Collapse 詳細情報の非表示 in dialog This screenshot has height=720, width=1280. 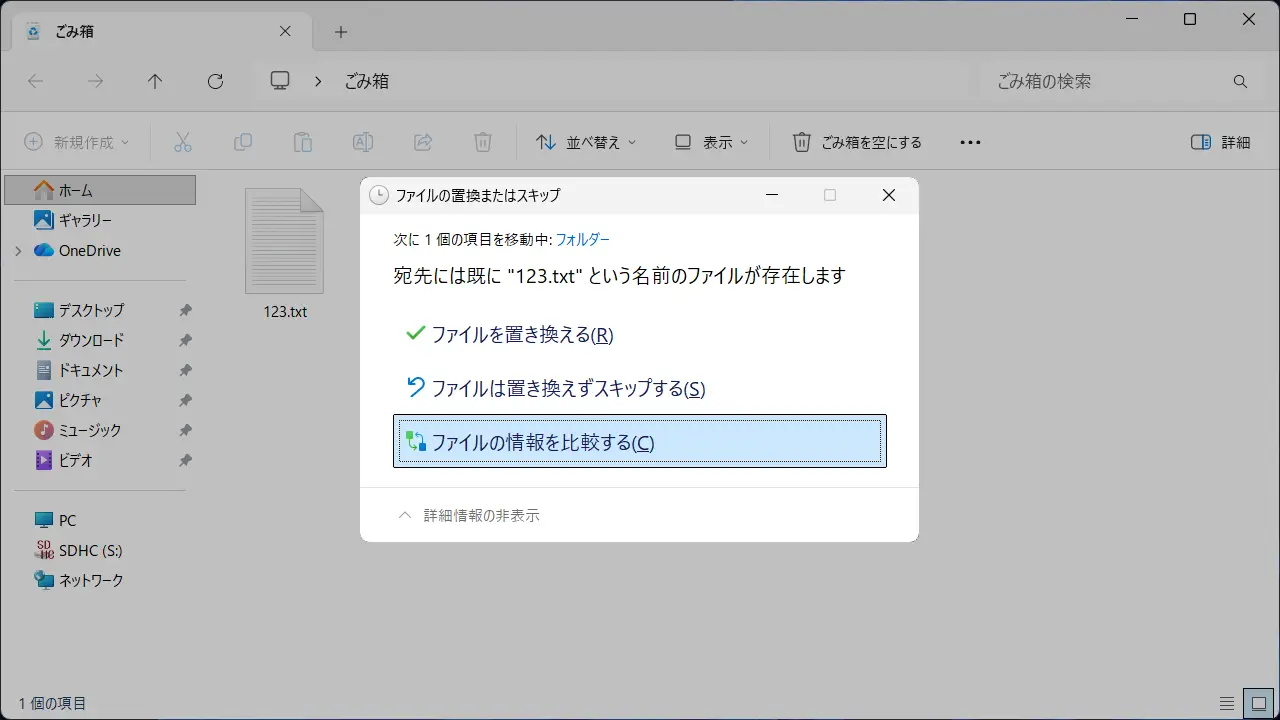[469, 516]
